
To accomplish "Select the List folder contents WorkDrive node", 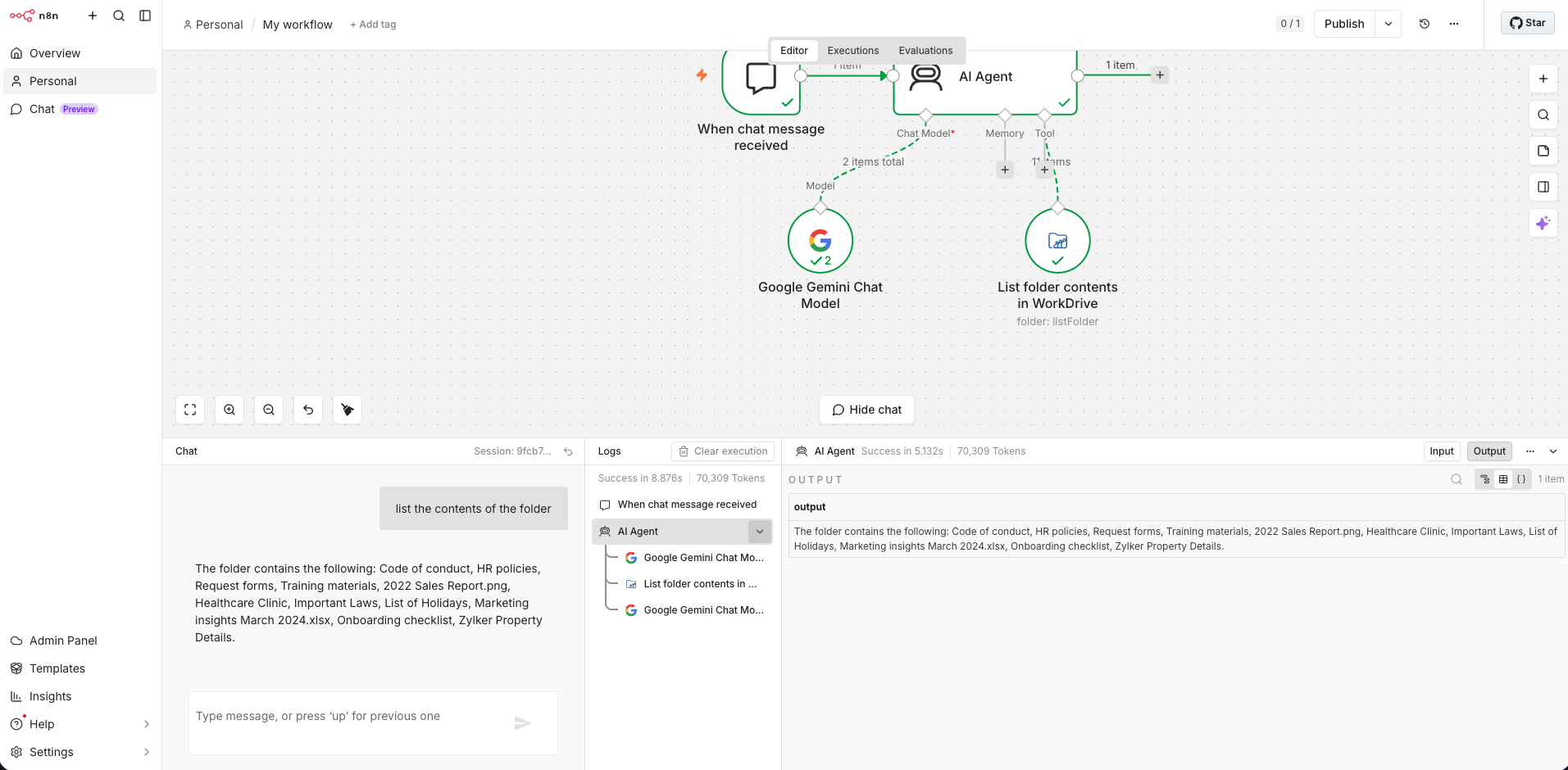I will click(1057, 241).
